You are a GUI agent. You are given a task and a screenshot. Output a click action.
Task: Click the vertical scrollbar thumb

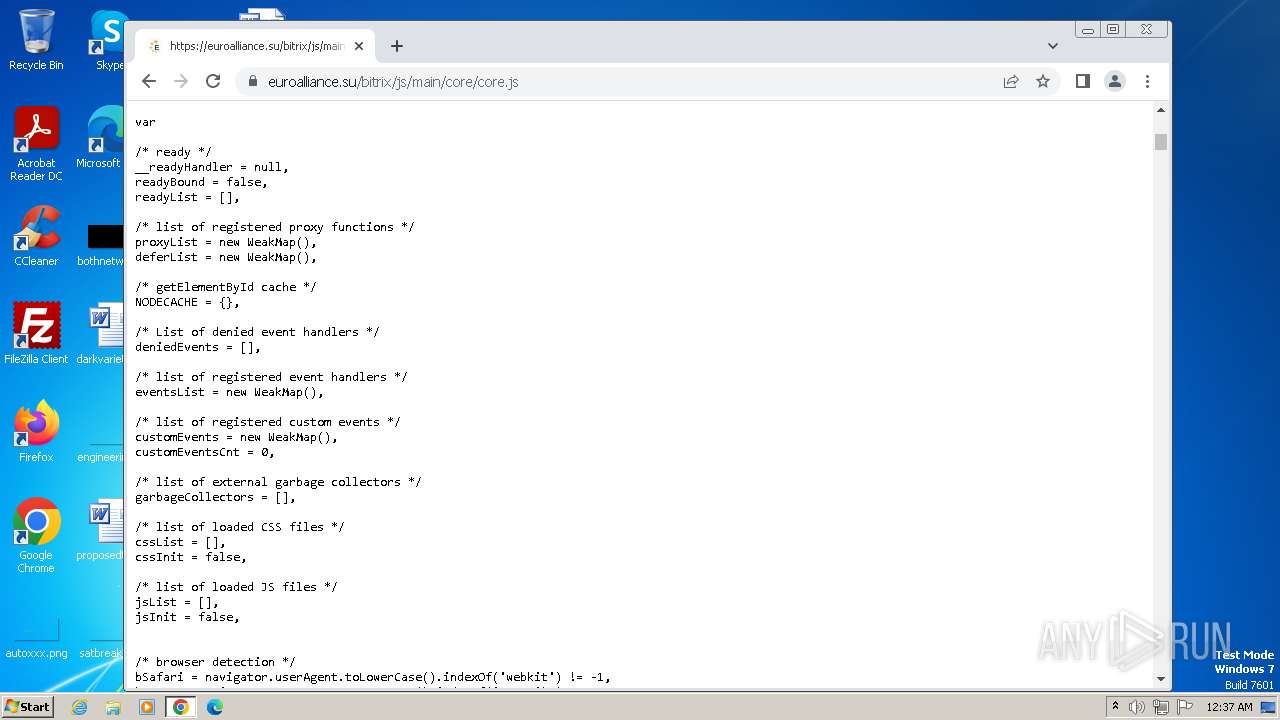point(1161,141)
